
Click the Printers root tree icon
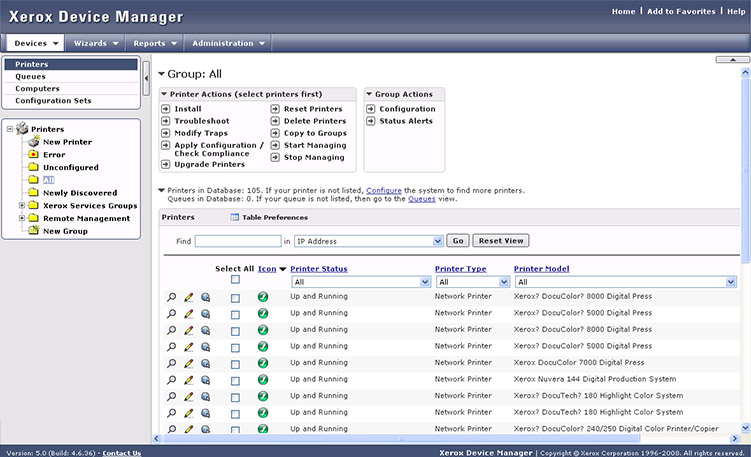pos(22,128)
